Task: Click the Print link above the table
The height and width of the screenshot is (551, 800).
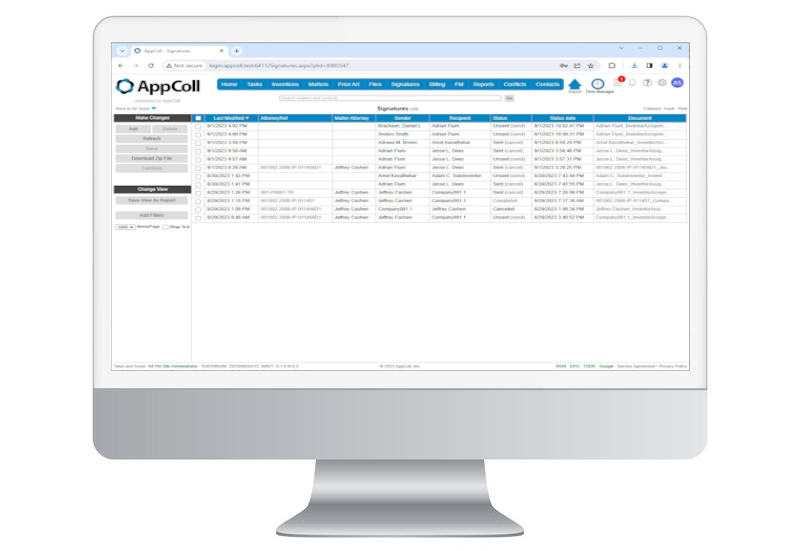Action: (x=682, y=109)
